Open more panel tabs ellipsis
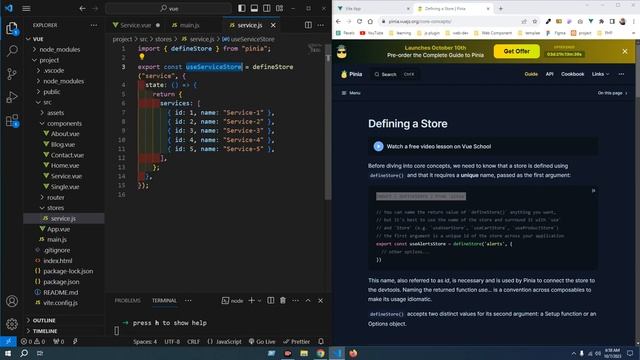This screenshot has width=640, height=360. (188, 300)
